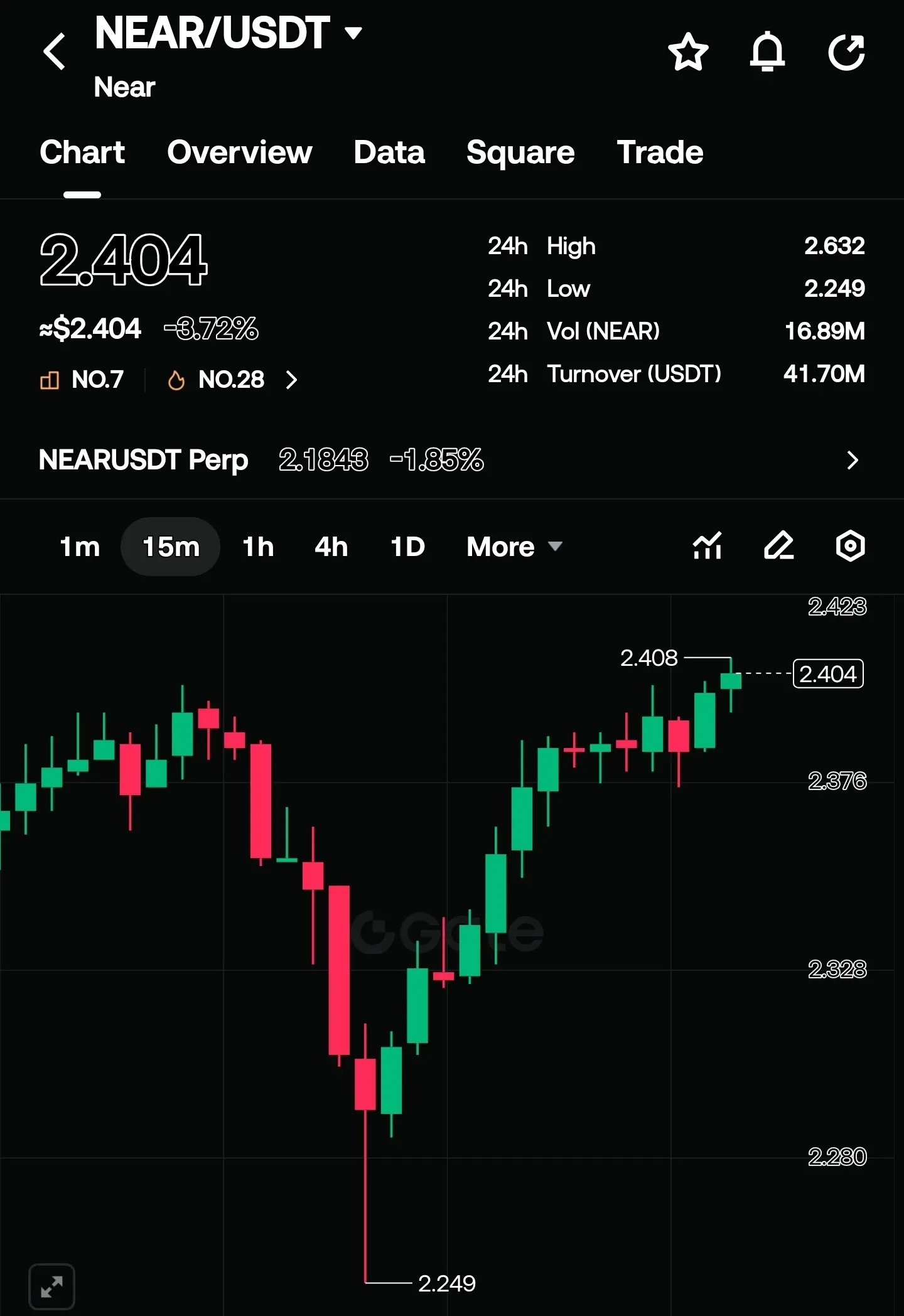Open the Data tab
Image resolution: width=904 pixels, height=1316 pixels.
click(x=389, y=152)
